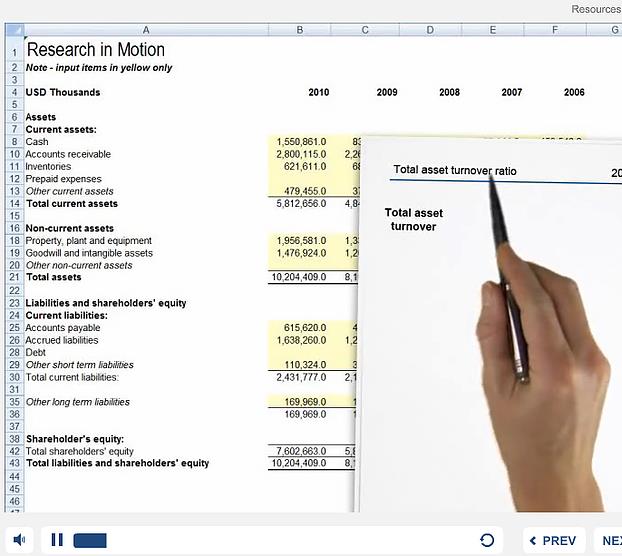Go to previous slide with PREV
The image size is (622, 556).
[553, 540]
